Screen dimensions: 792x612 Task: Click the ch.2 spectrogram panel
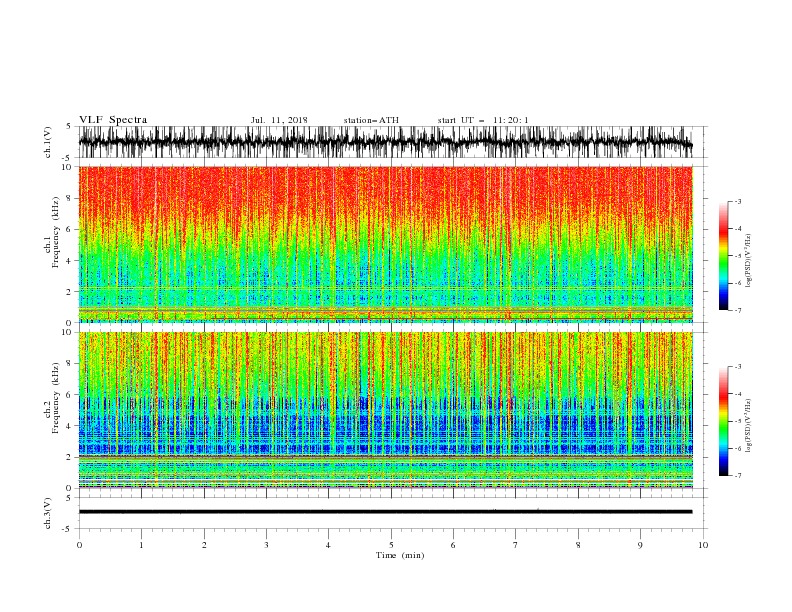pos(385,410)
